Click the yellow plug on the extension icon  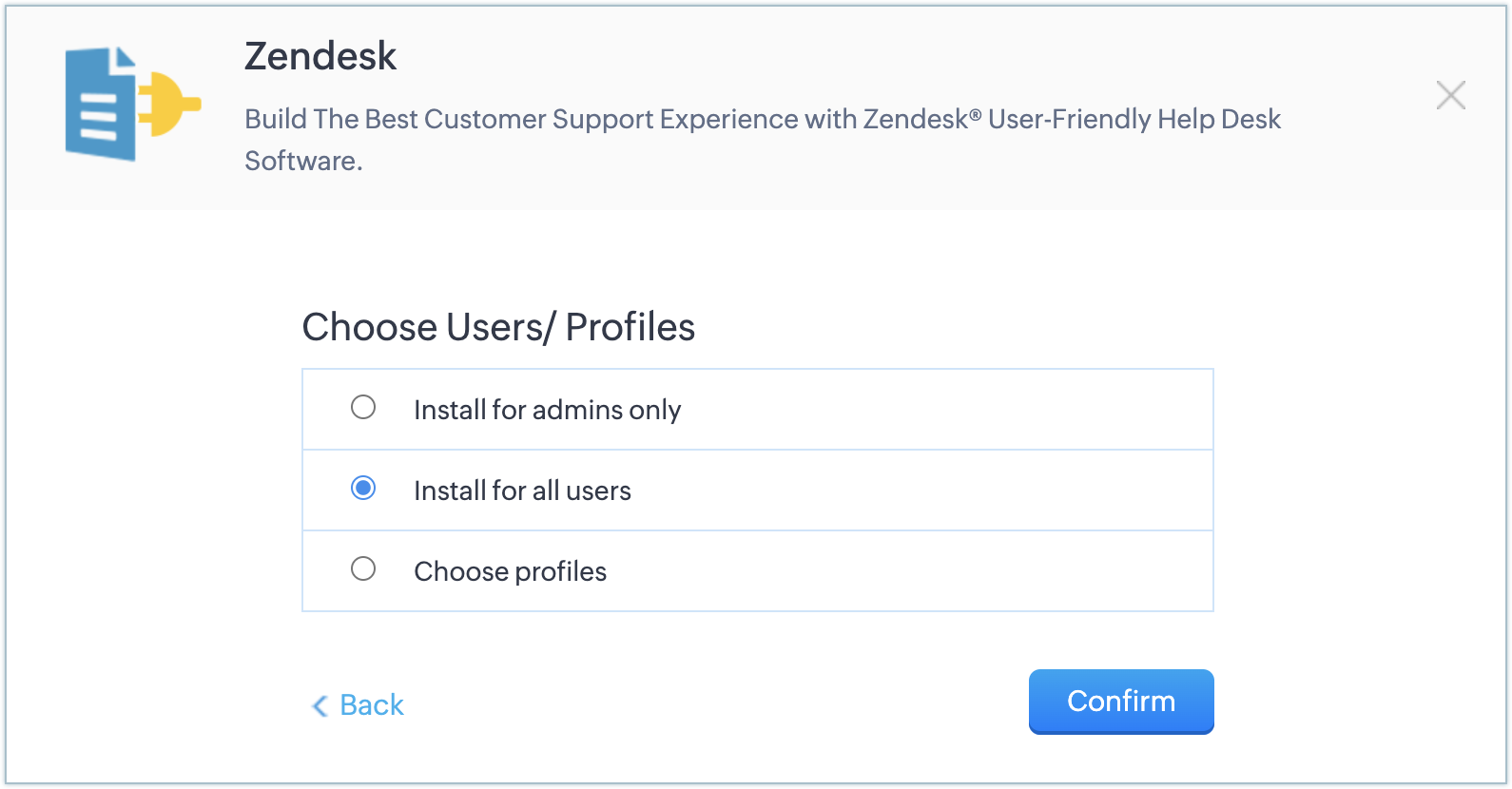pyautogui.click(x=169, y=103)
